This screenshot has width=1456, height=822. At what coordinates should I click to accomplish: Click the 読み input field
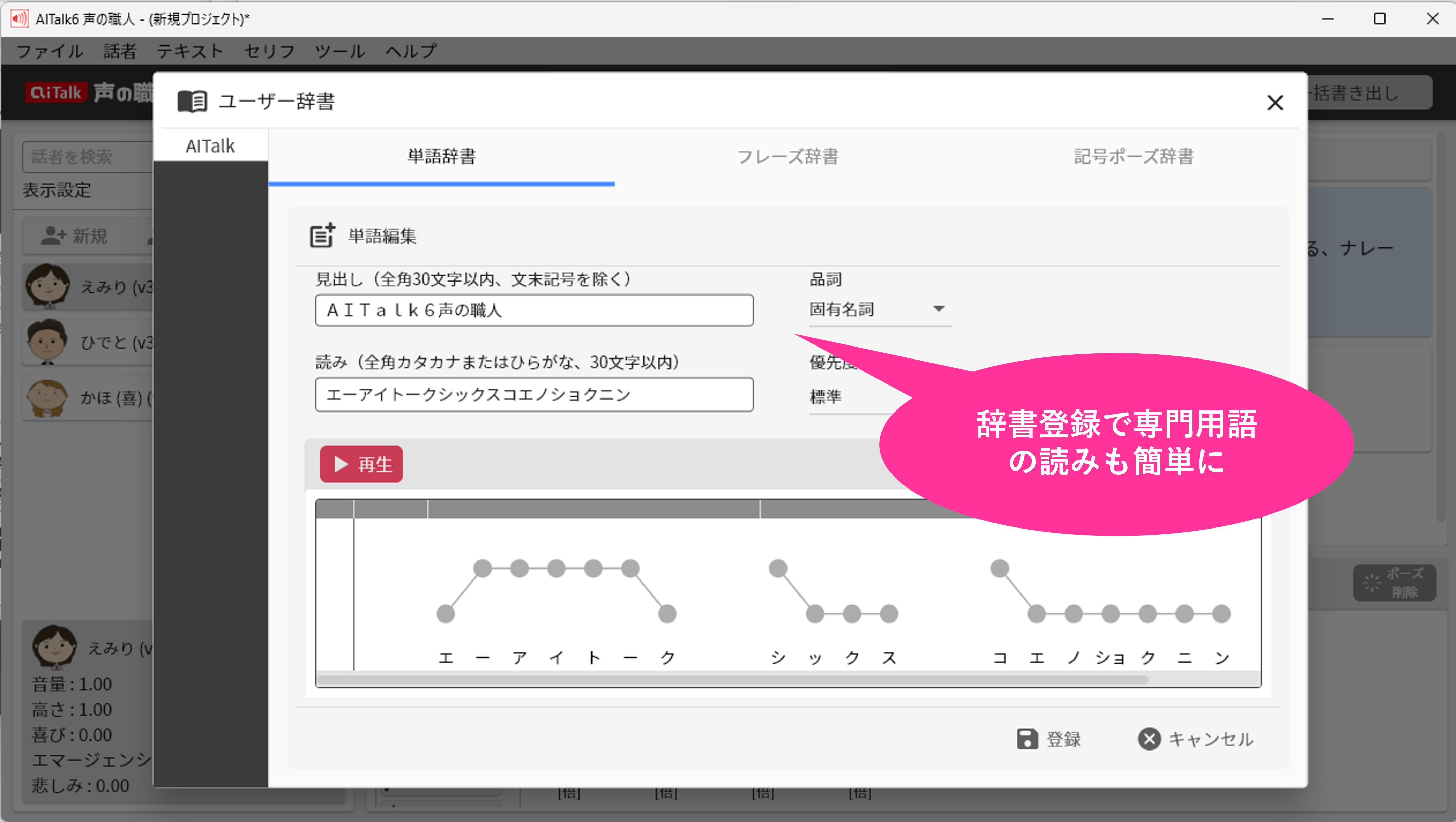[534, 395]
